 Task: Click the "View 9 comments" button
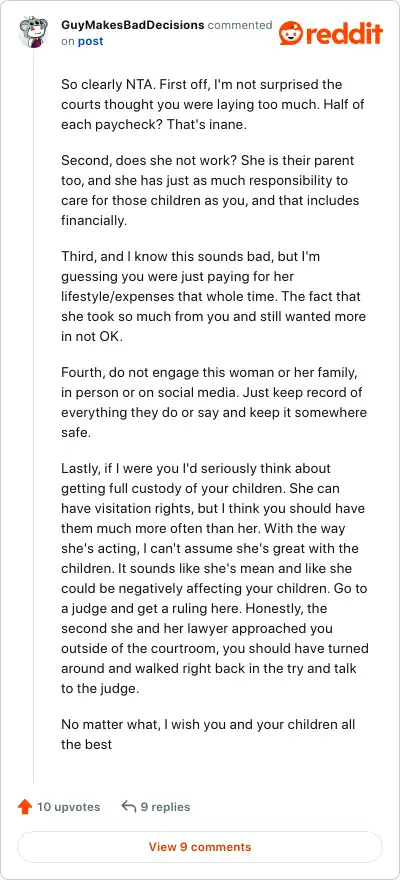(x=200, y=847)
